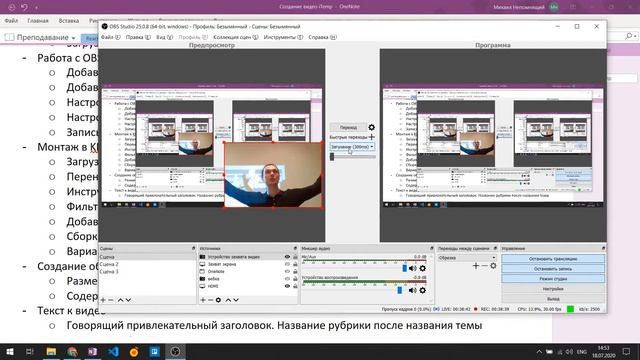Click OneNote undo arrow in title bar

tap(24, 7)
